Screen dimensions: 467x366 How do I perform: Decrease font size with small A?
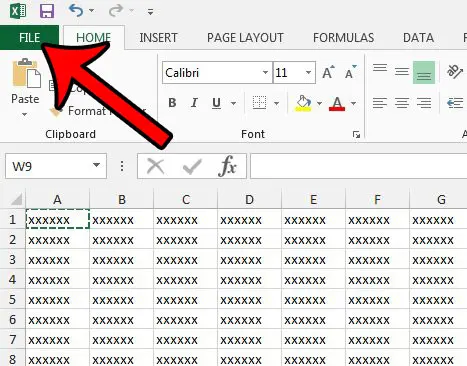(350, 72)
